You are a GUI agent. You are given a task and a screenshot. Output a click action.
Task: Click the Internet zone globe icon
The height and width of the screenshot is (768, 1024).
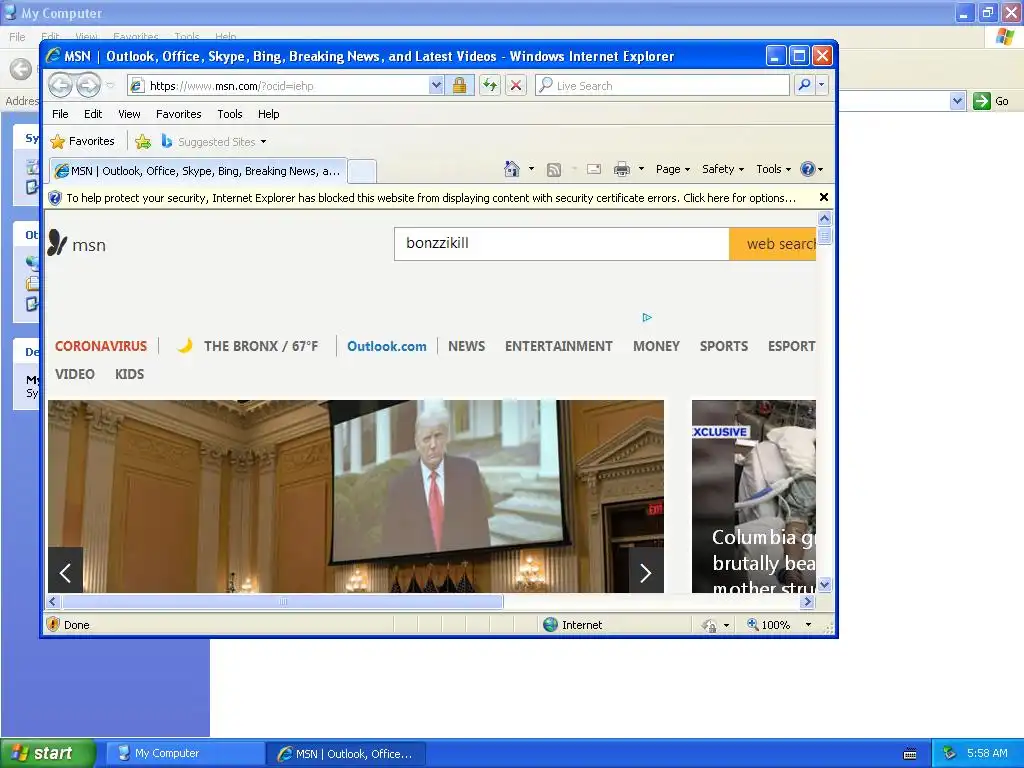pos(551,624)
